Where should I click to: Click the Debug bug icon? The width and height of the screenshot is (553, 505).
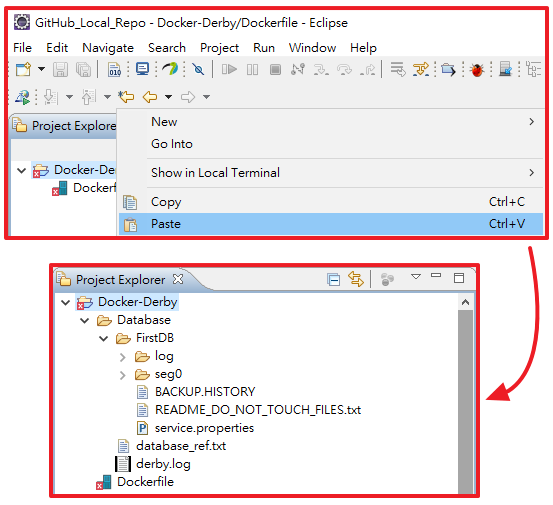pos(477,69)
